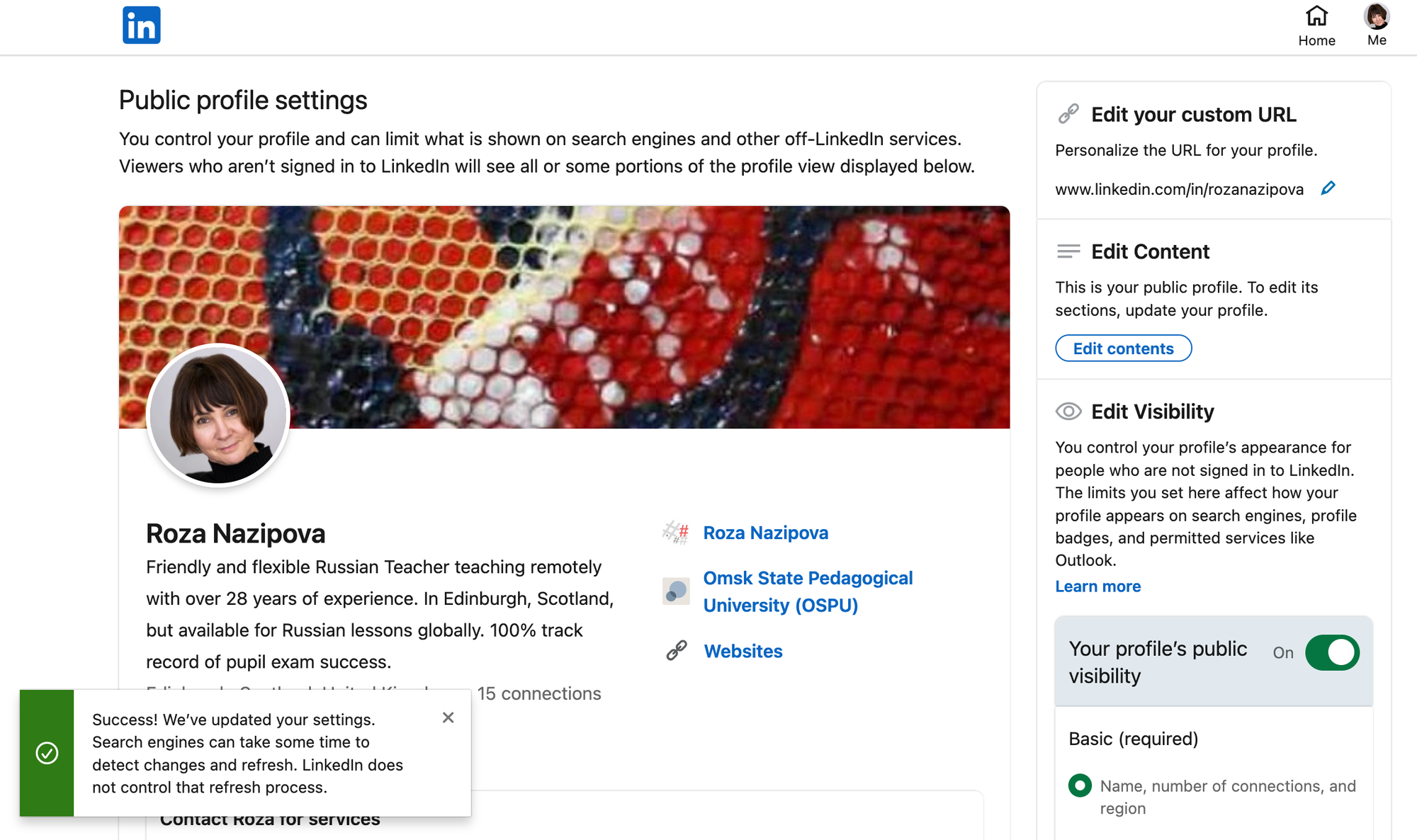Click the pencil icon to edit custom URL
The height and width of the screenshot is (840, 1417).
coord(1328,188)
